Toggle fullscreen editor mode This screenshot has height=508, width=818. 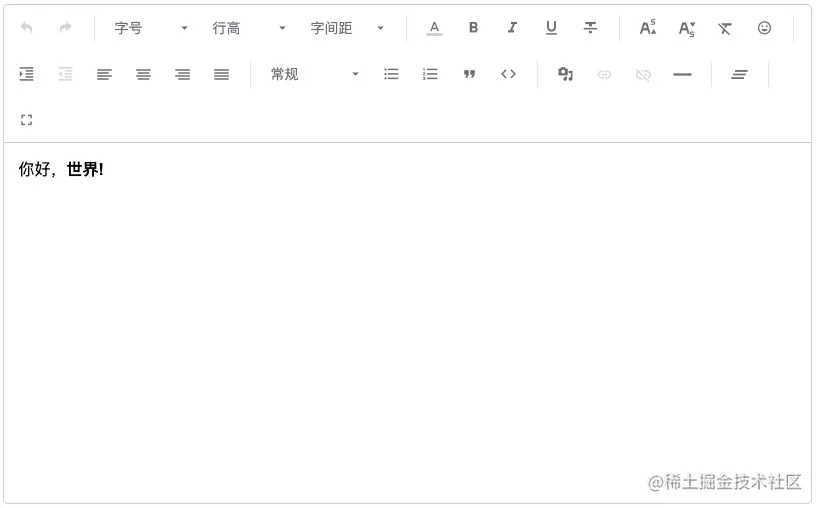[x=27, y=120]
